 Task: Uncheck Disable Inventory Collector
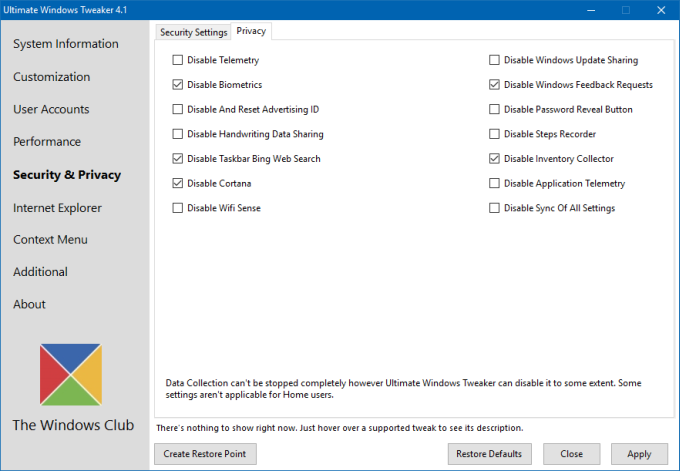point(494,159)
